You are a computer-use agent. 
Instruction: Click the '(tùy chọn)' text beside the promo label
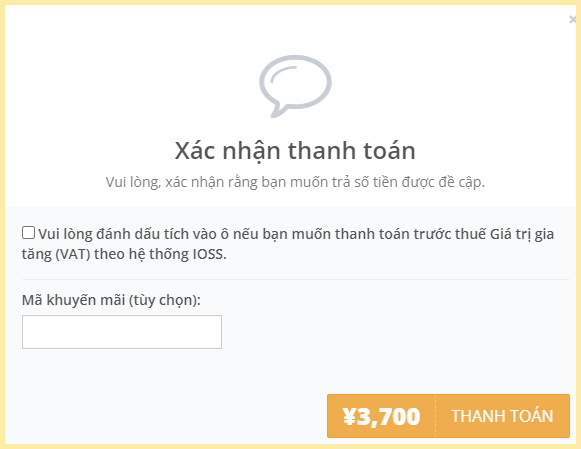click(165, 300)
